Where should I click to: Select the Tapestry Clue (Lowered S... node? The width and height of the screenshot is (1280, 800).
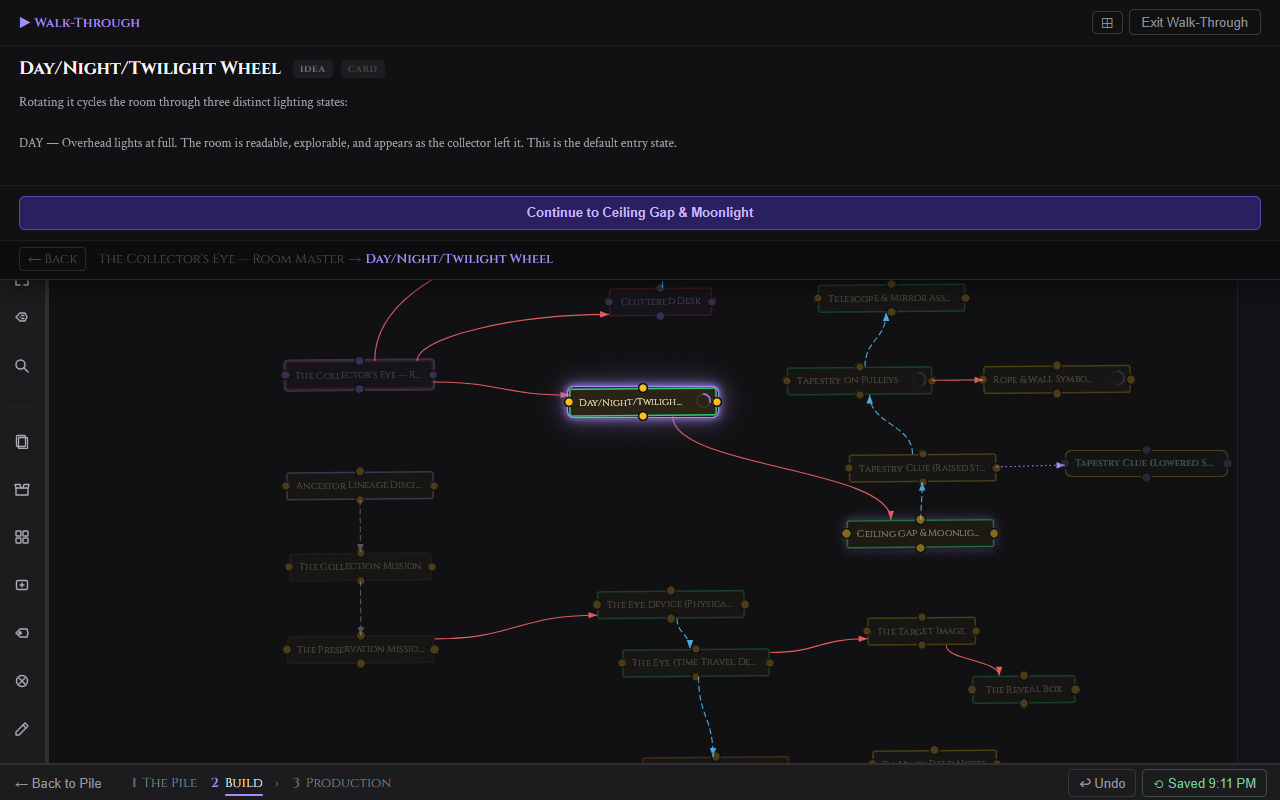coord(1146,463)
